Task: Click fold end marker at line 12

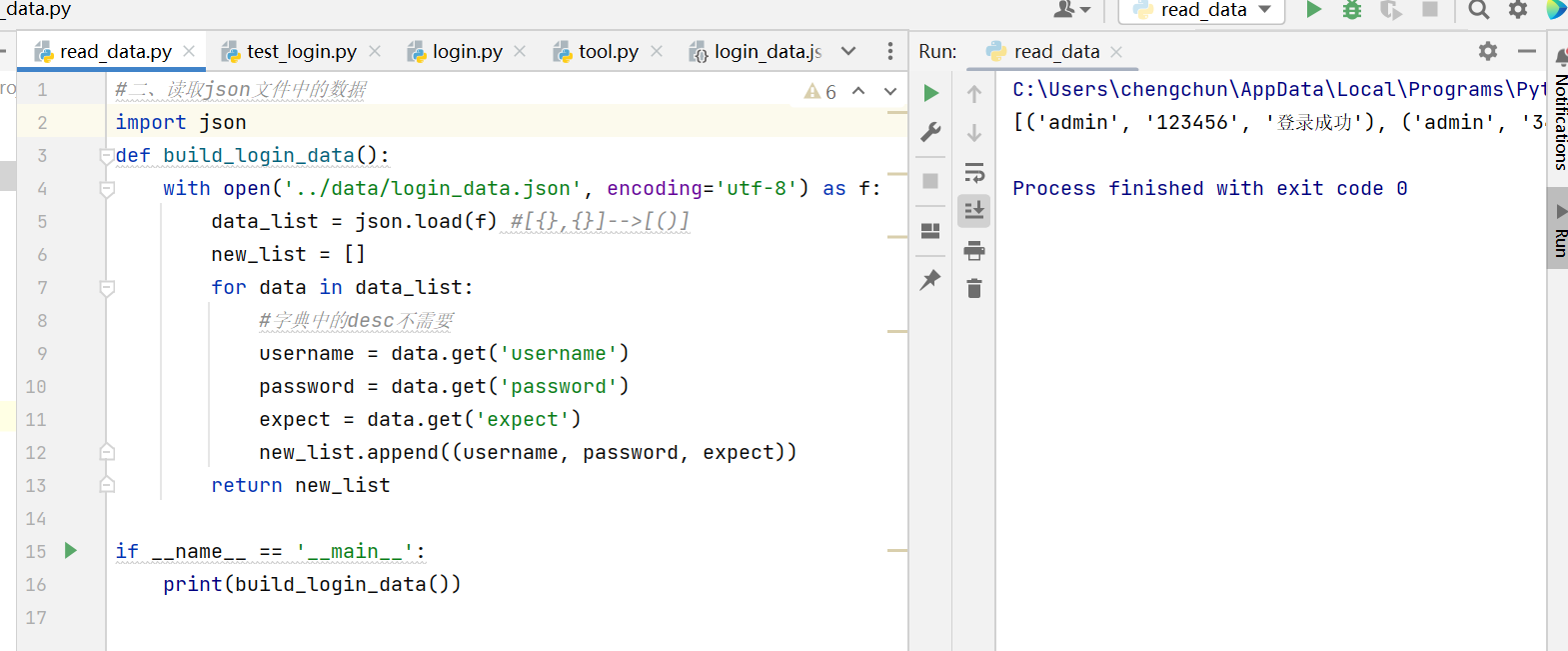Action: tap(107, 452)
